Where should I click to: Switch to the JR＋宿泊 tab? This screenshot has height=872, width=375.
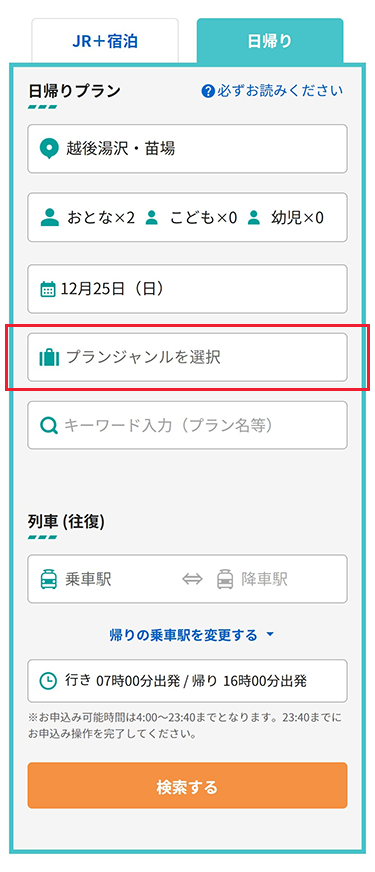(105, 41)
